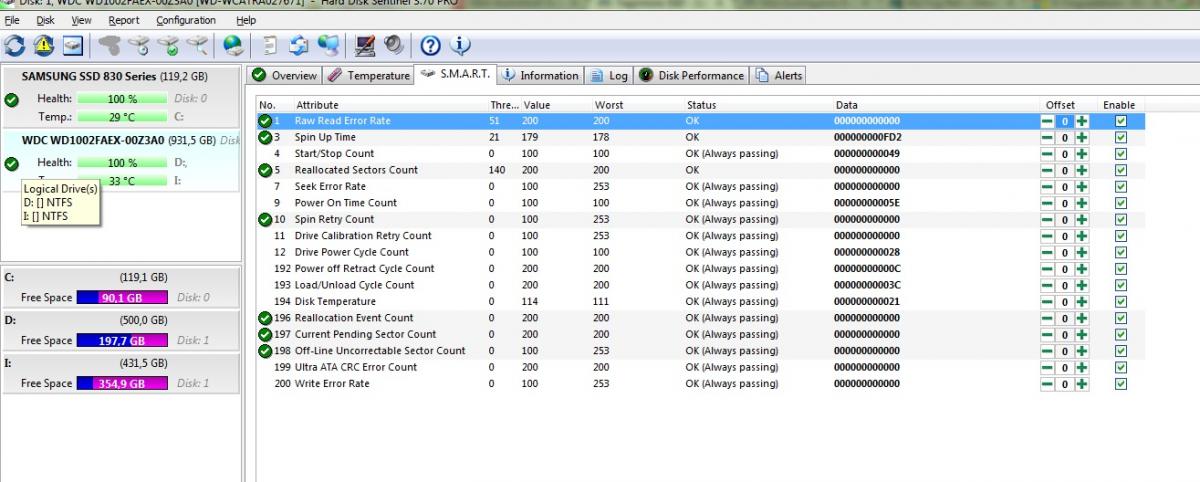Image resolution: width=1200 pixels, height=482 pixels.
Task: Sort by the Attribute column header
Action: (389, 105)
